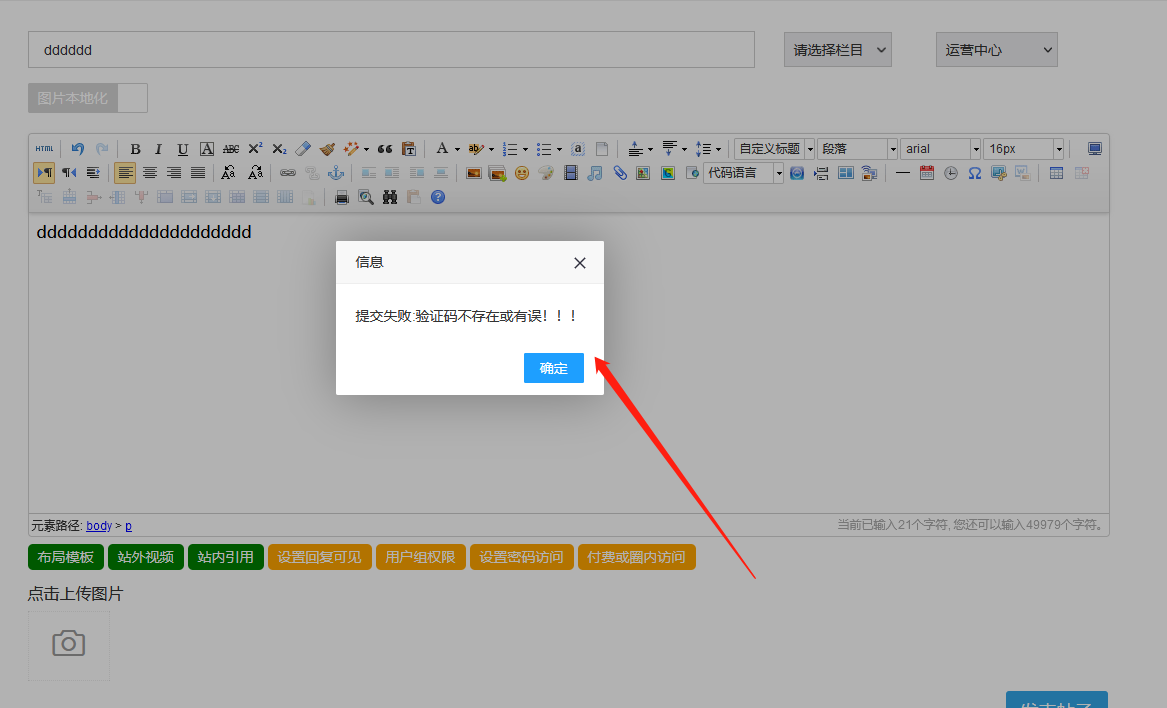Click the blockquote quotation marks icon

pyautogui.click(x=384, y=149)
